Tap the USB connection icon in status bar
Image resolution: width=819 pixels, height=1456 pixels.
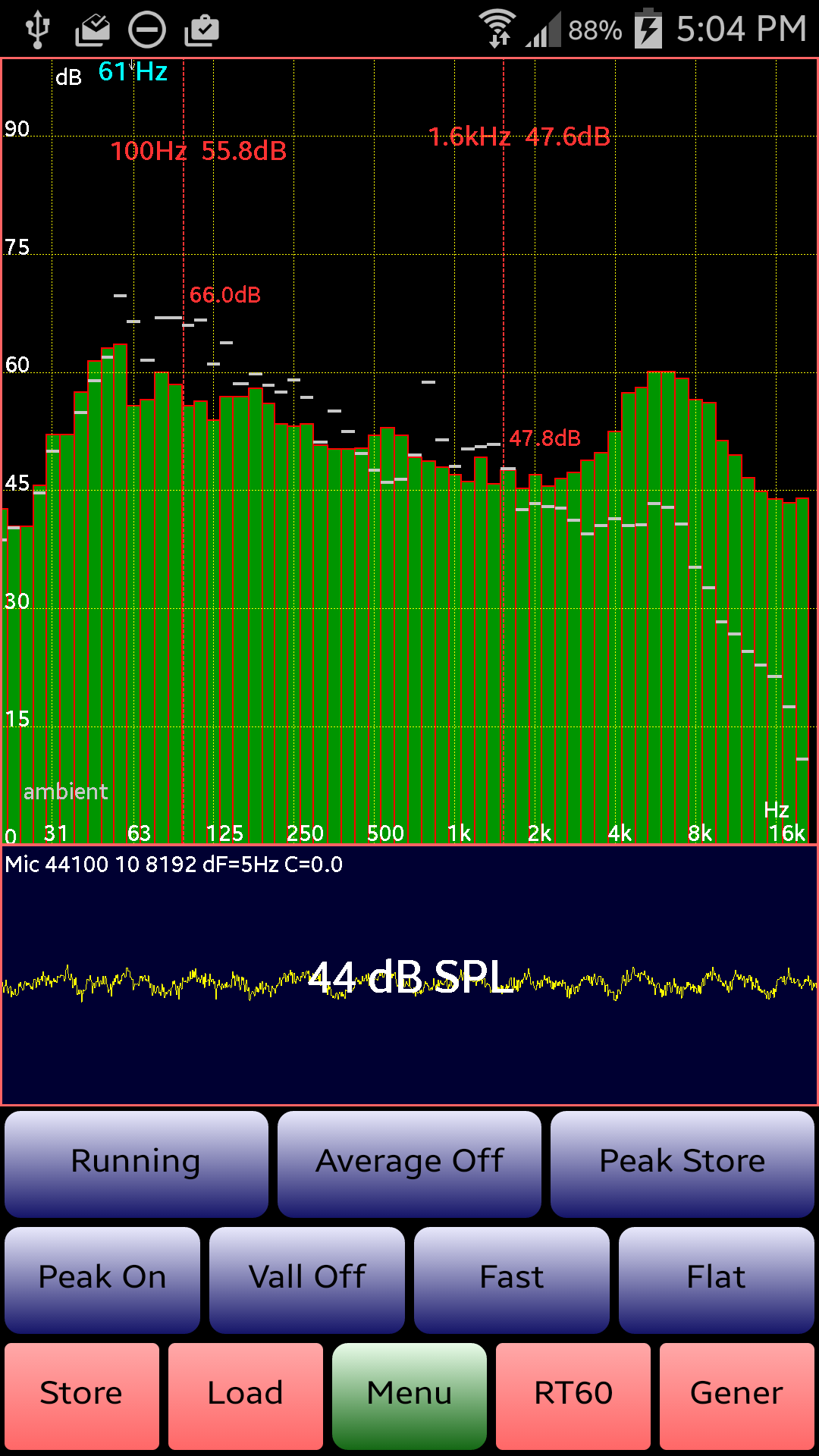tap(37, 30)
